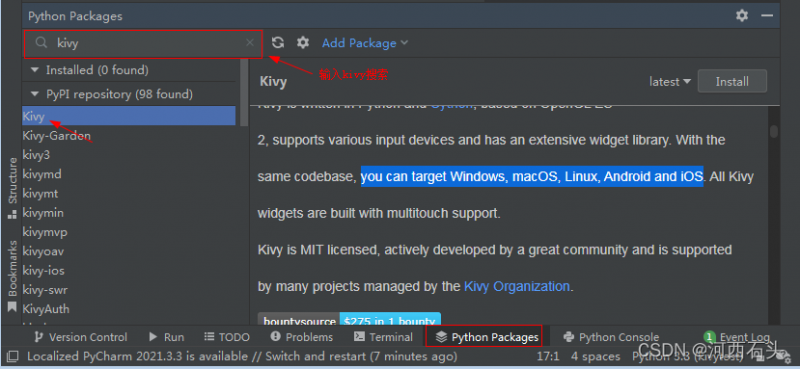The height and width of the screenshot is (369, 800).
Task: Open the Event Log notification icon
Action: coord(709,336)
